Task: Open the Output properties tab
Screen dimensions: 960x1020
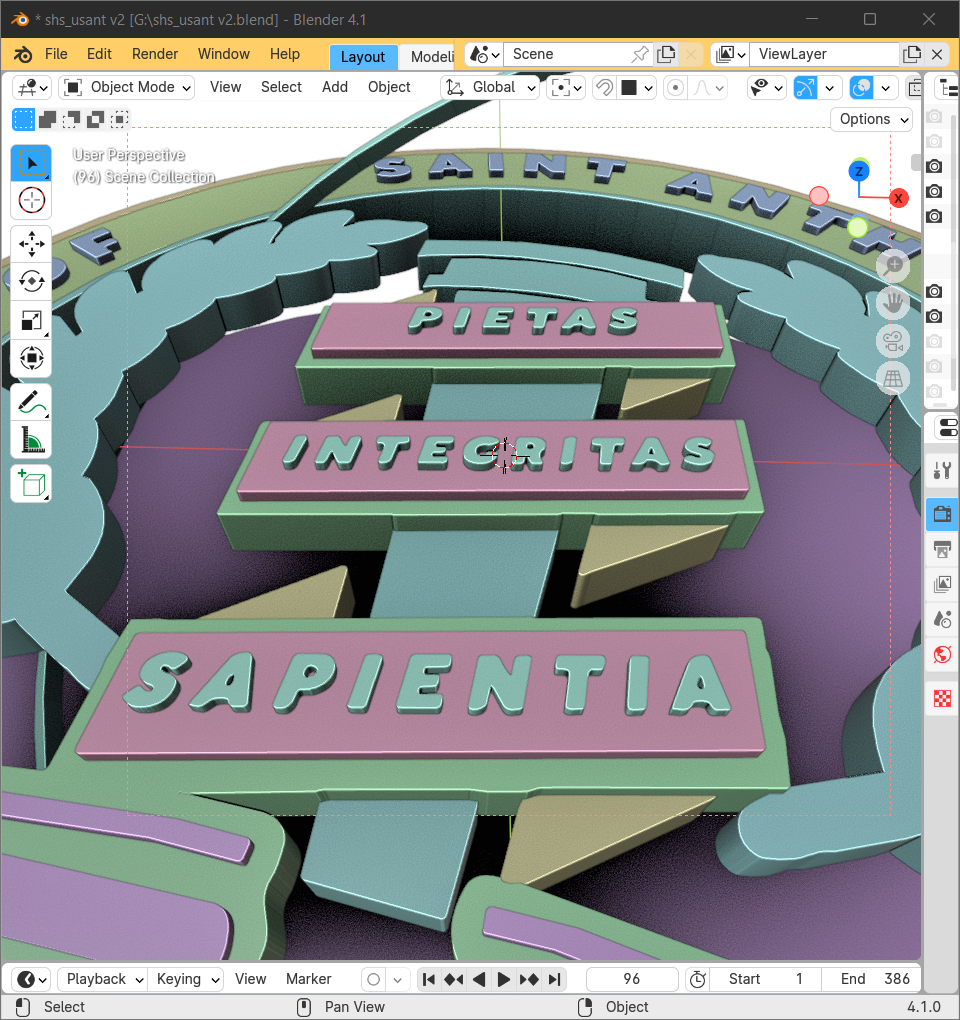Action: point(942,550)
